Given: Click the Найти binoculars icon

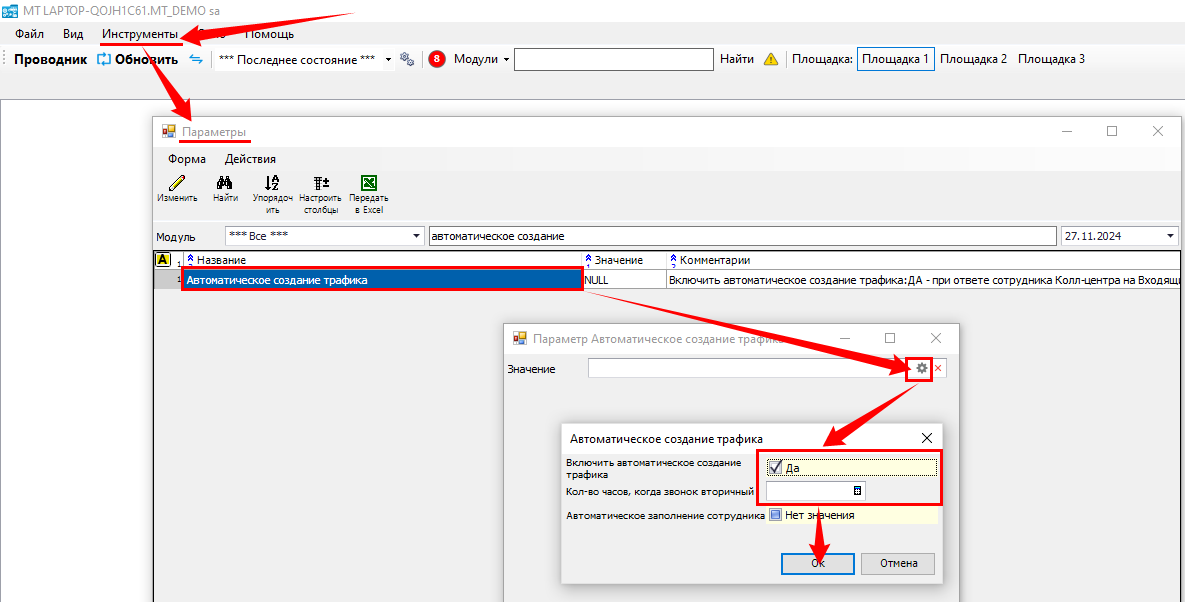Looking at the screenshot, I should (x=225, y=184).
